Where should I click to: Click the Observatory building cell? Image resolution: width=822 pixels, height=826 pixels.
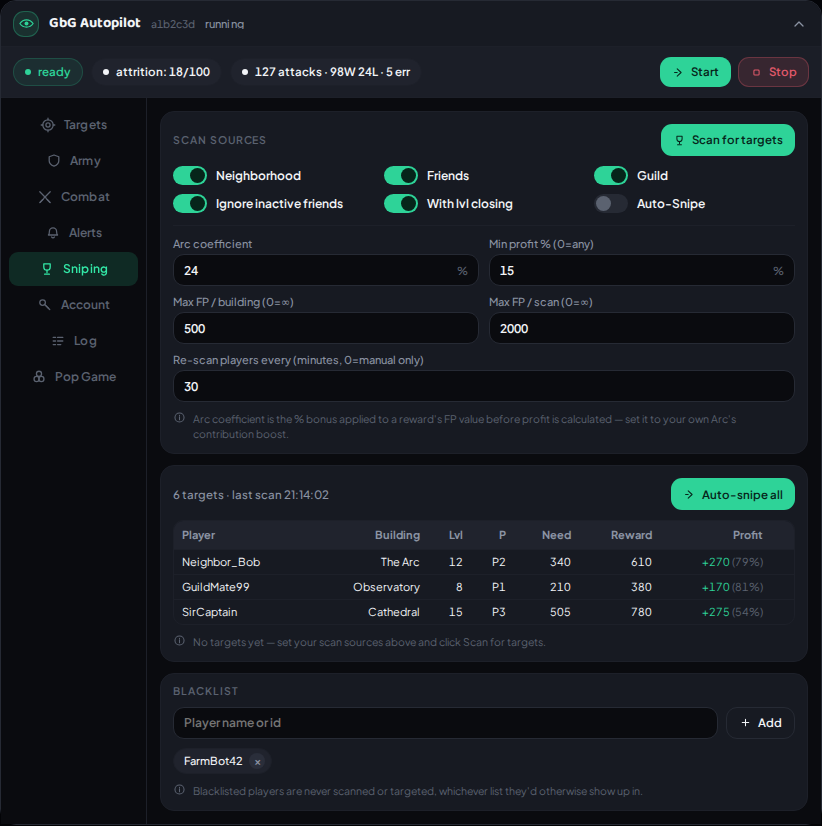[386, 587]
